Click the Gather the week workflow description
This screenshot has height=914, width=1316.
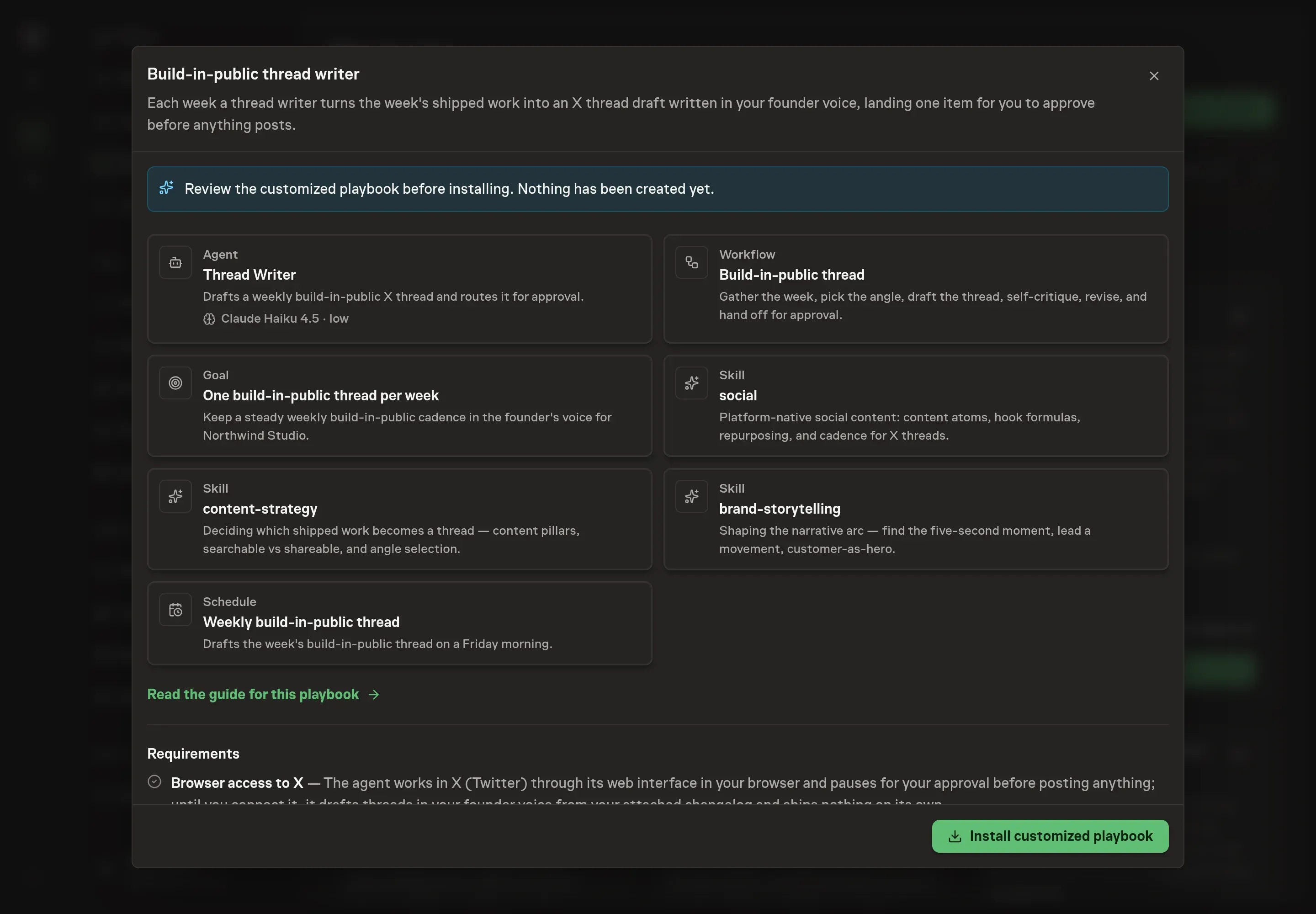[933, 306]
